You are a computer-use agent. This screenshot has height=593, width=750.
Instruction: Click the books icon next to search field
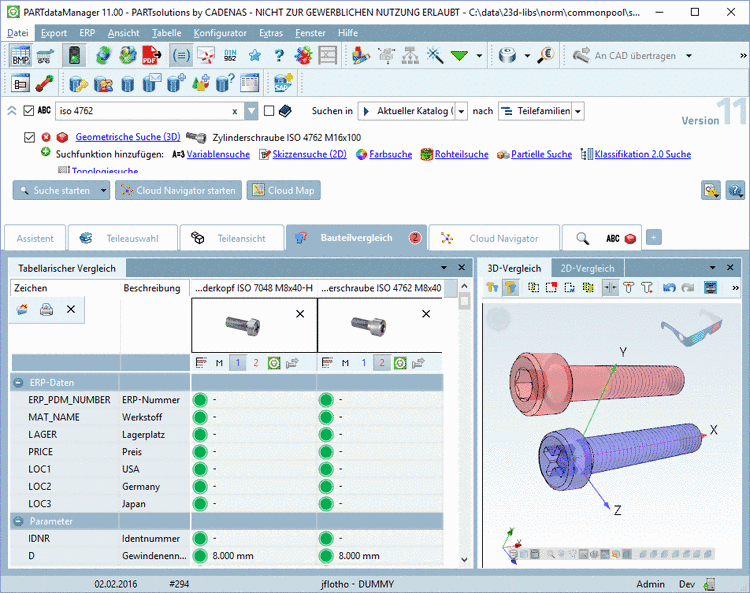pyautogui.click(x=285, y=111)
